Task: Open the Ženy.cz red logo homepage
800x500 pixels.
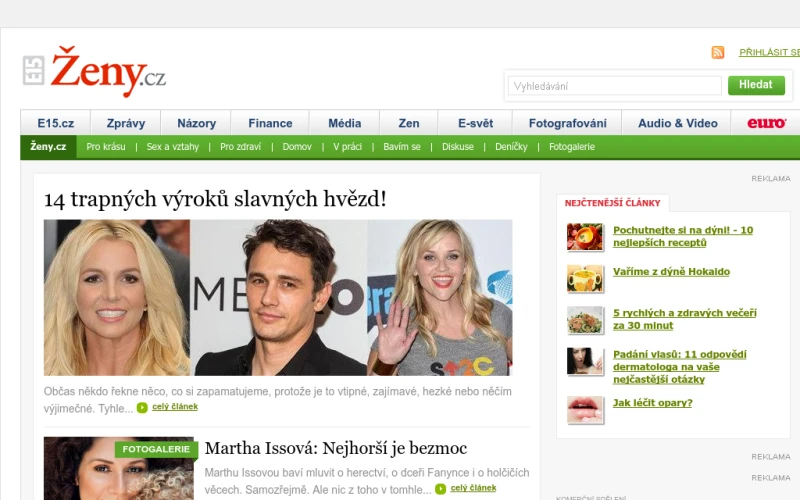Action: pos(108,71)
